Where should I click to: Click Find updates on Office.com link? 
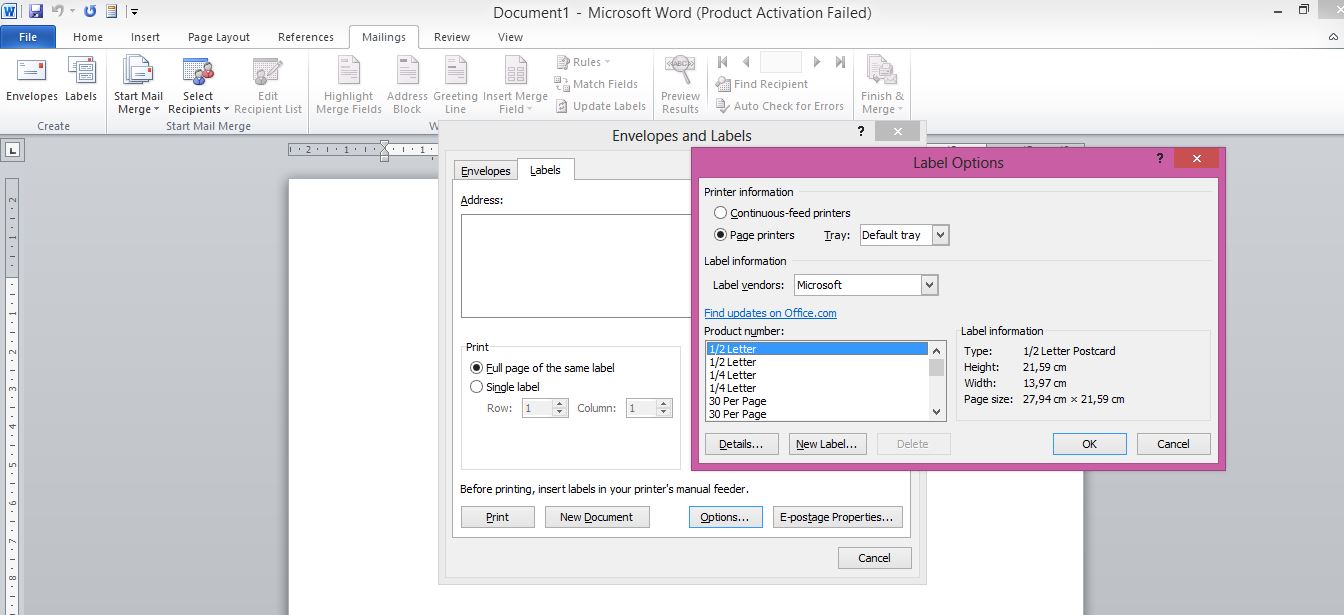coord(770,313)
